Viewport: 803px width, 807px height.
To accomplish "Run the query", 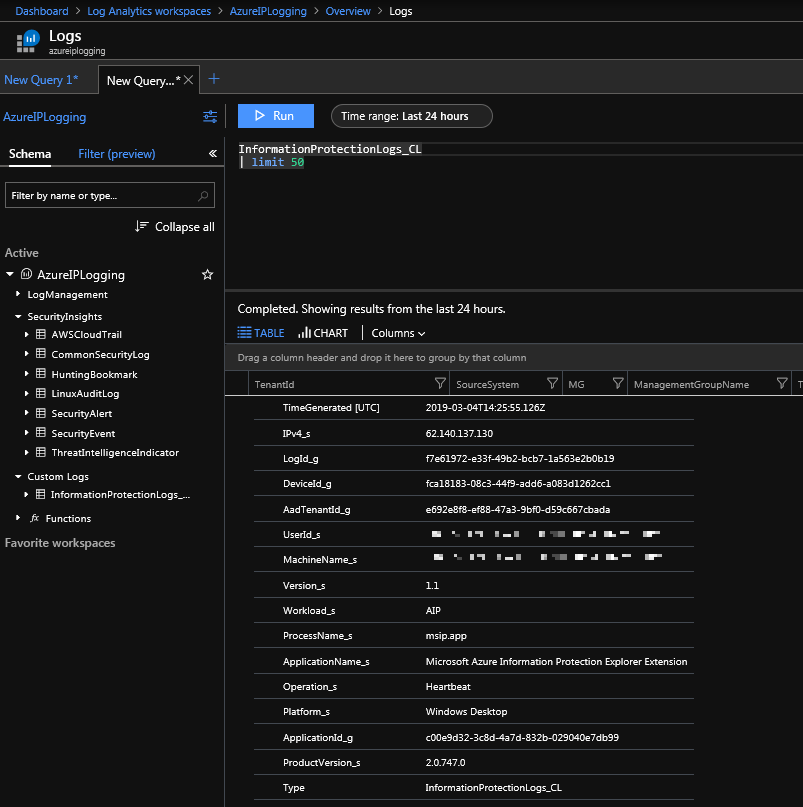I will [x=275, y=116].
